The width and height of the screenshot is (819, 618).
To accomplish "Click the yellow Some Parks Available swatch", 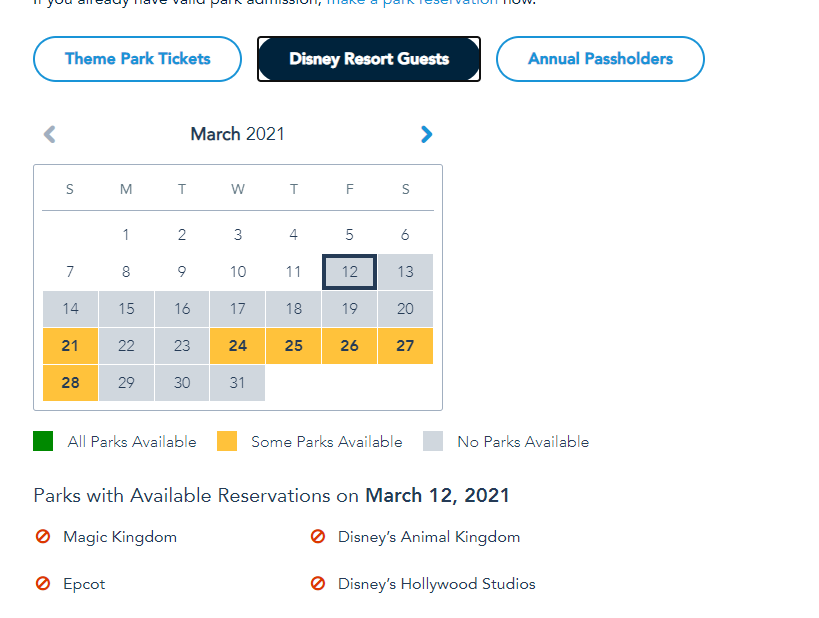I will pos(227,441).
